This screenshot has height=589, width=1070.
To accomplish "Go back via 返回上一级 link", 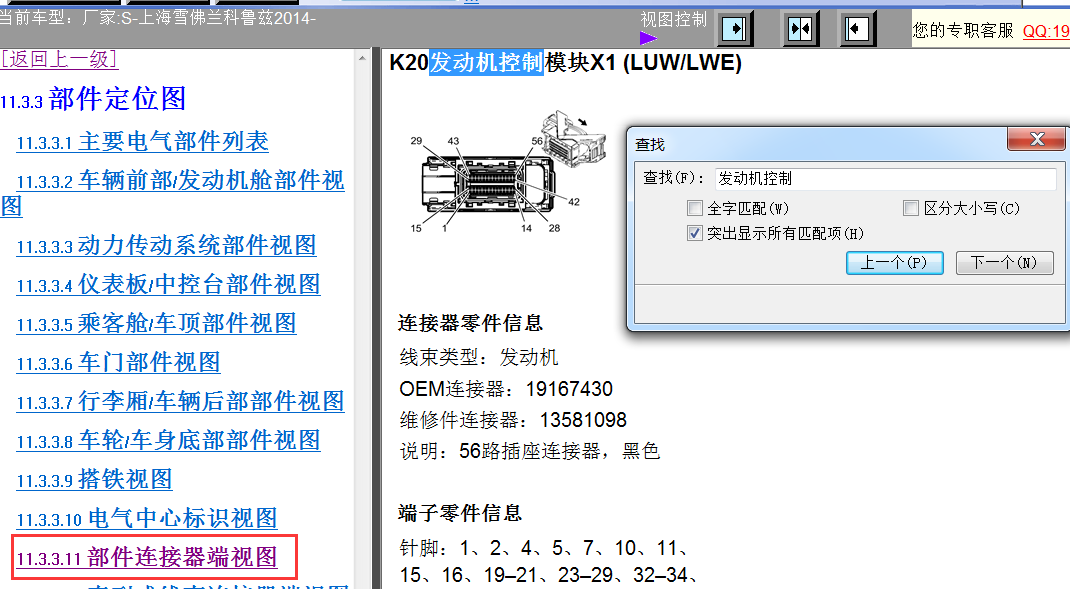I will tap(59, 59).
